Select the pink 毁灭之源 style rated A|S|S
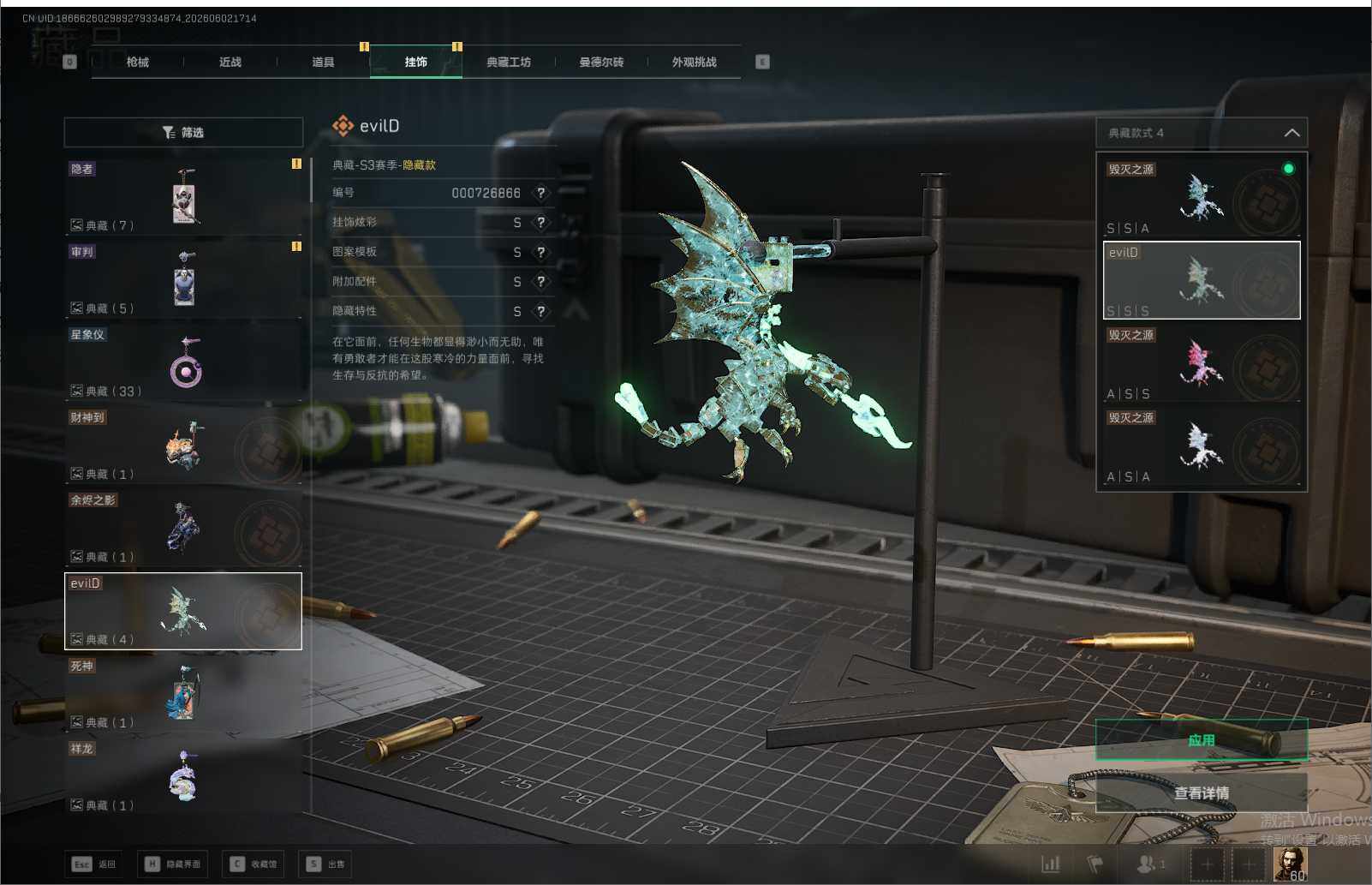This screenshot has width=1372, height=885. tap(1202, 362)
